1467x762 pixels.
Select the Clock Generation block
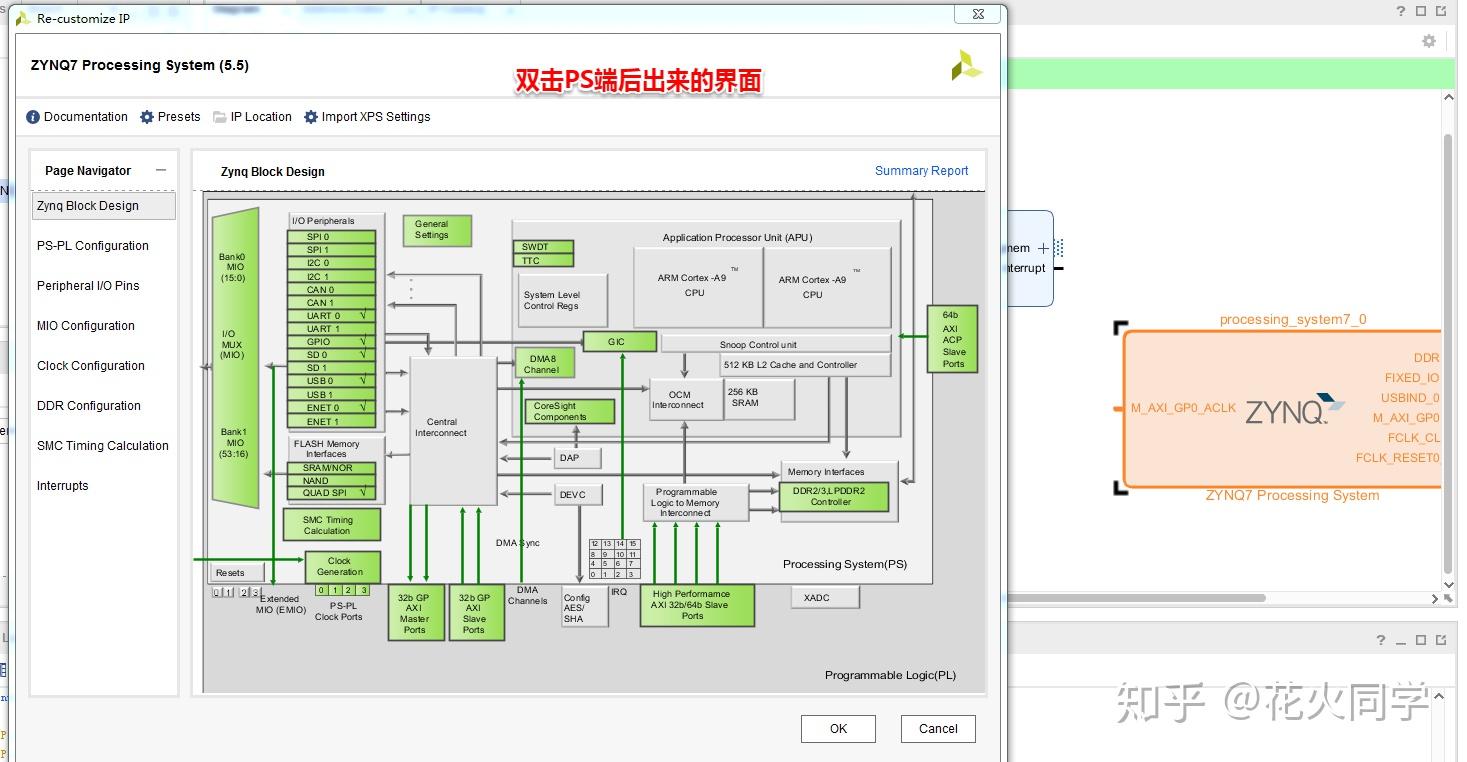tap(342, 565)
